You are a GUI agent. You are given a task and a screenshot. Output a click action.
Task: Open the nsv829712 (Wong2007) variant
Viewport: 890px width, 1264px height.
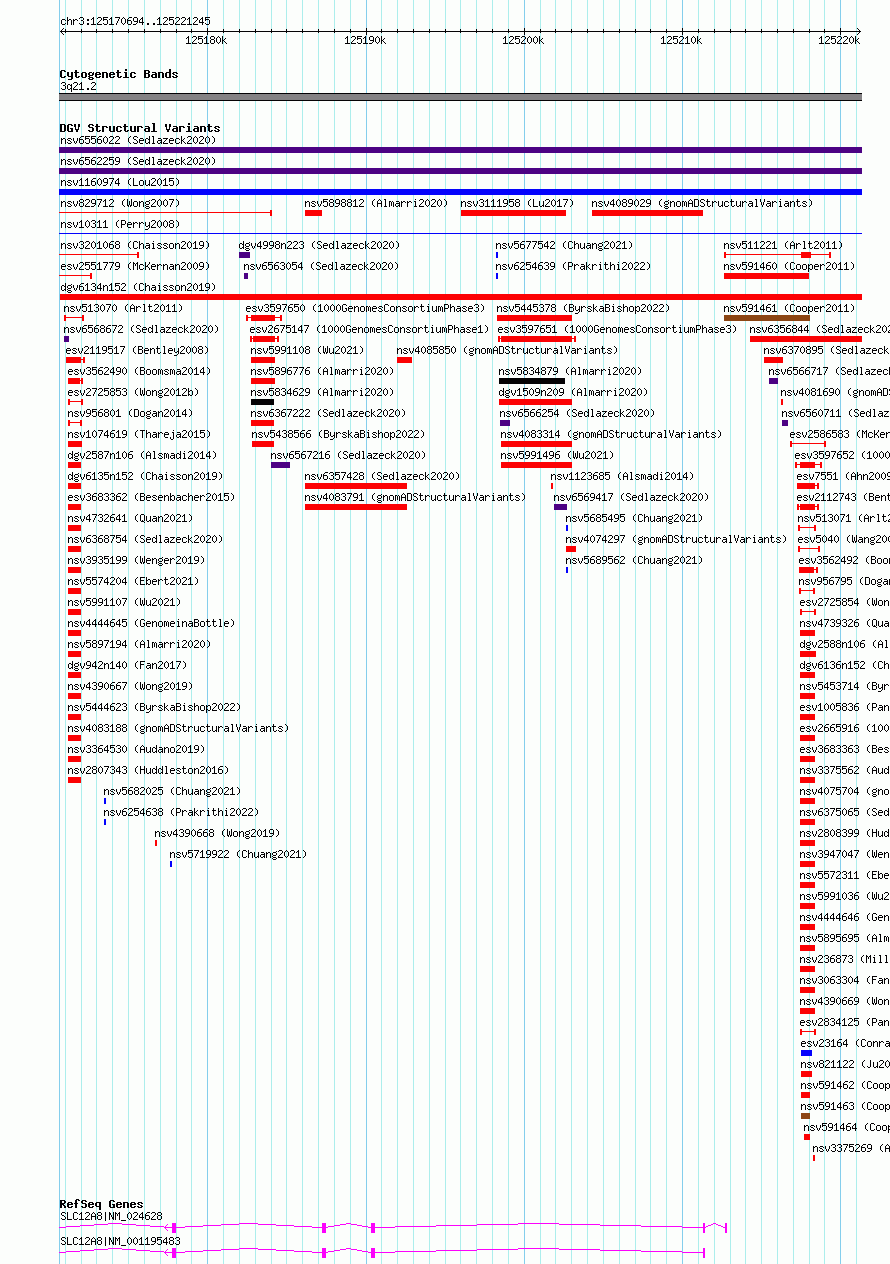[x=119, y=203]
